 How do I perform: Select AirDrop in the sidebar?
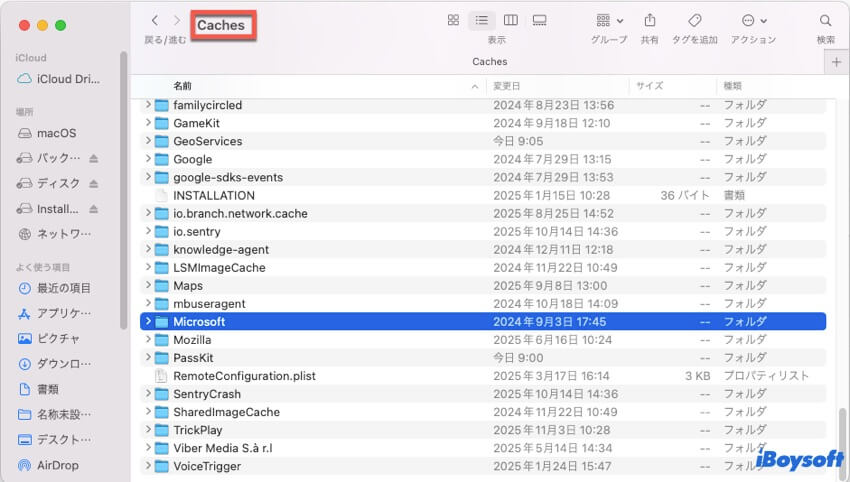[x=57, y=465]
